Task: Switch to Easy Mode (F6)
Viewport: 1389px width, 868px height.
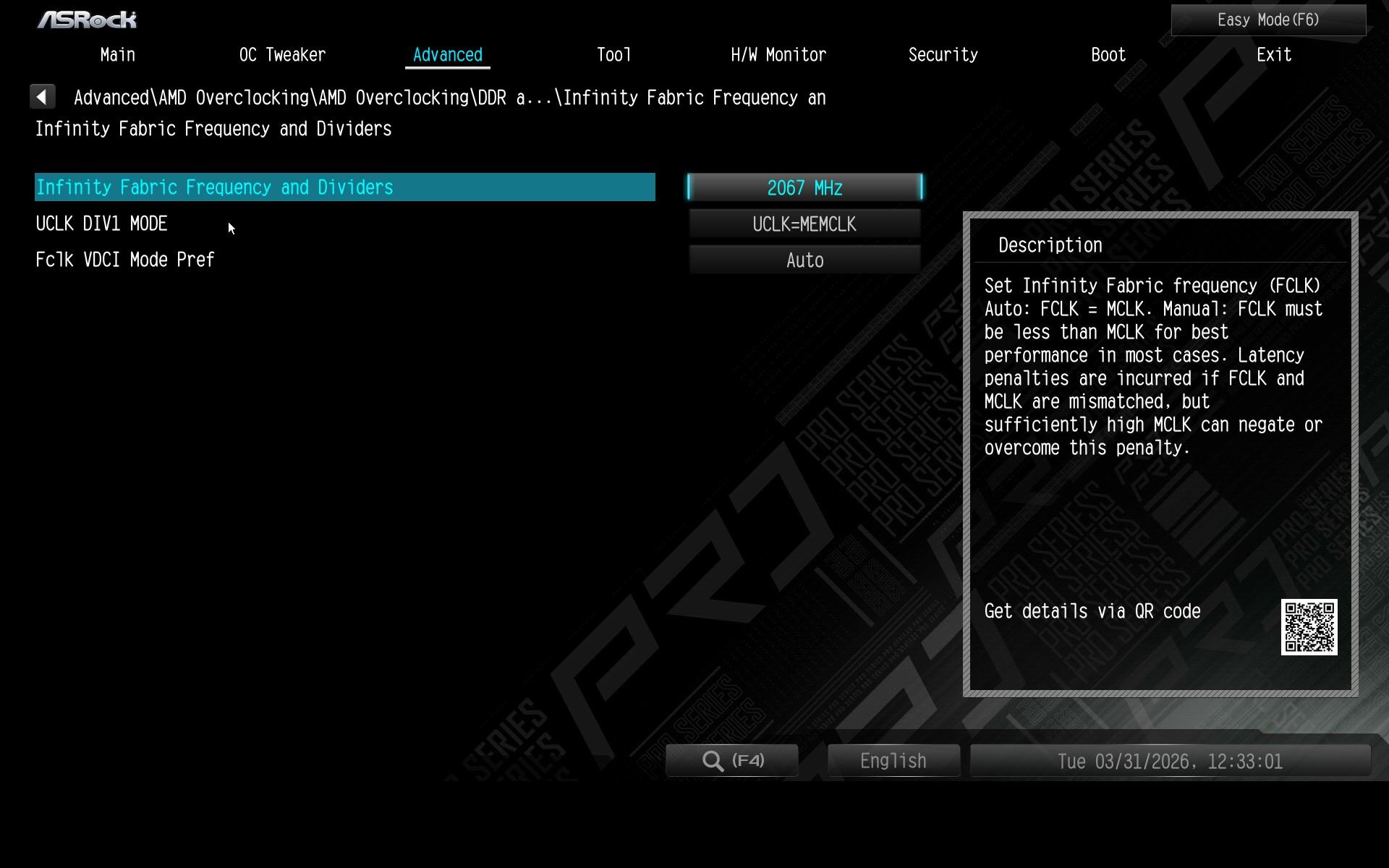Action: coord(1268,20)
